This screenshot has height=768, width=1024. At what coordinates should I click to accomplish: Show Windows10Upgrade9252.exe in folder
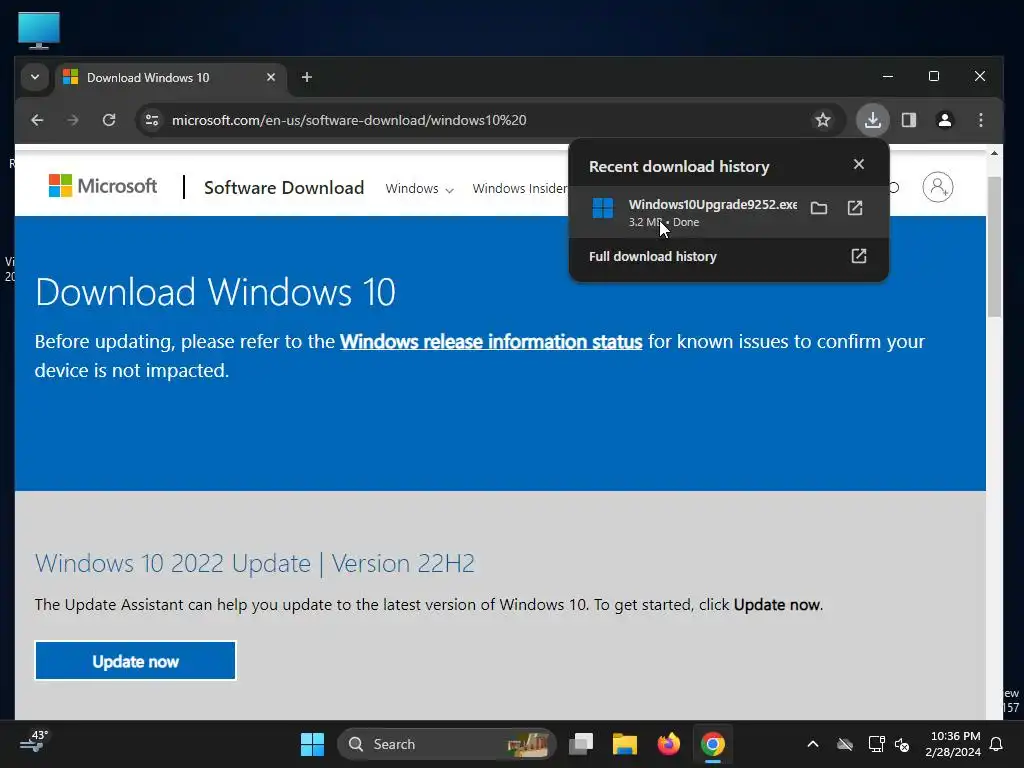click(x=819, y=208)
